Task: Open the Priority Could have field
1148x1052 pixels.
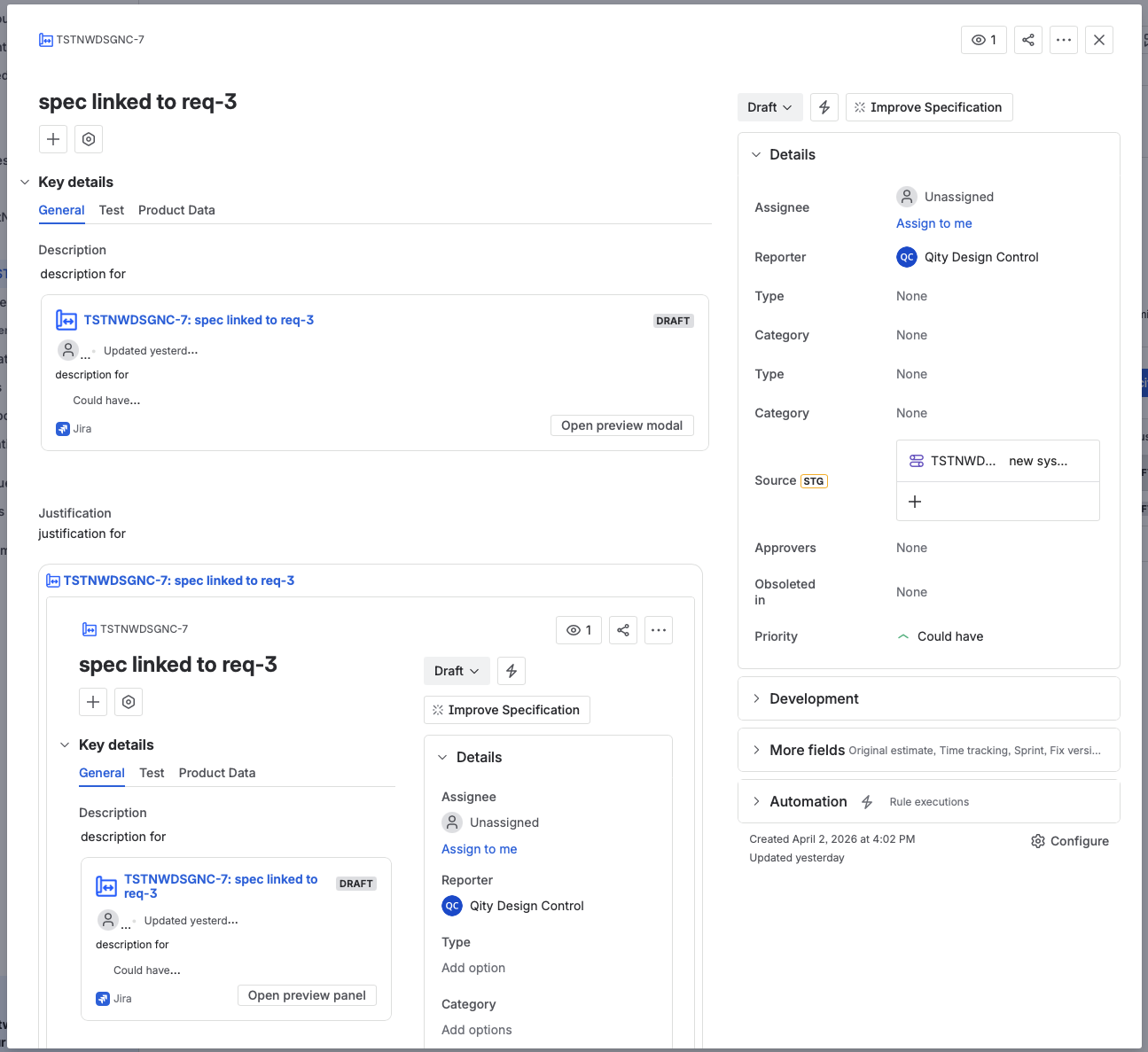Action: click(x=941, y=636)
